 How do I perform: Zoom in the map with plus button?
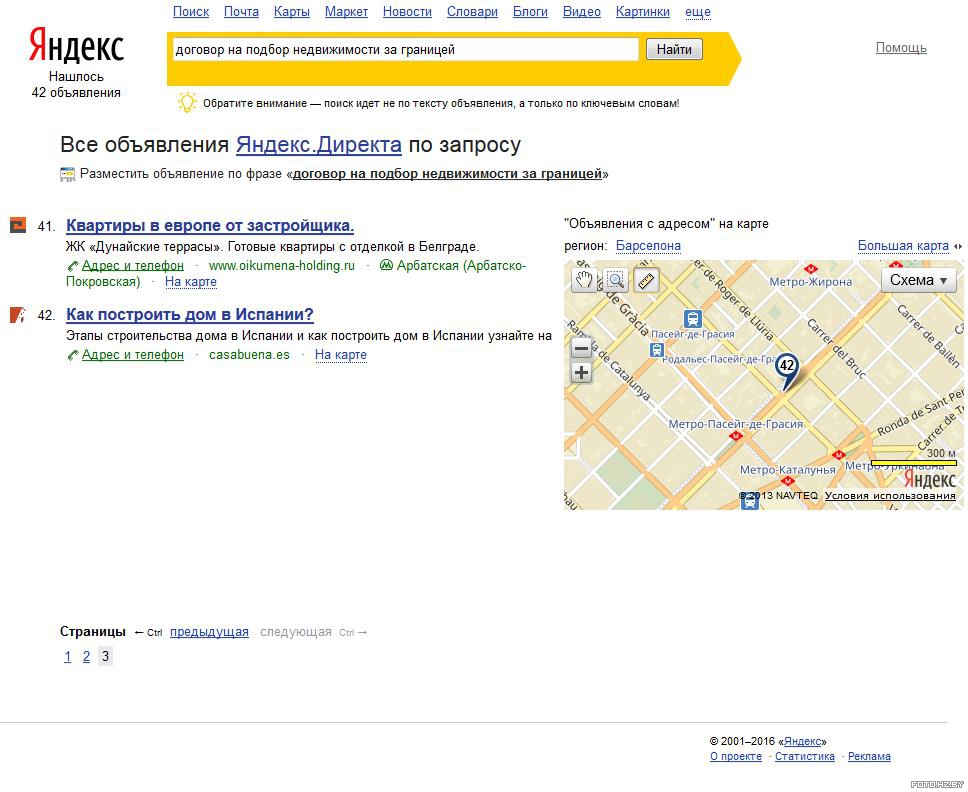point(581,372)
